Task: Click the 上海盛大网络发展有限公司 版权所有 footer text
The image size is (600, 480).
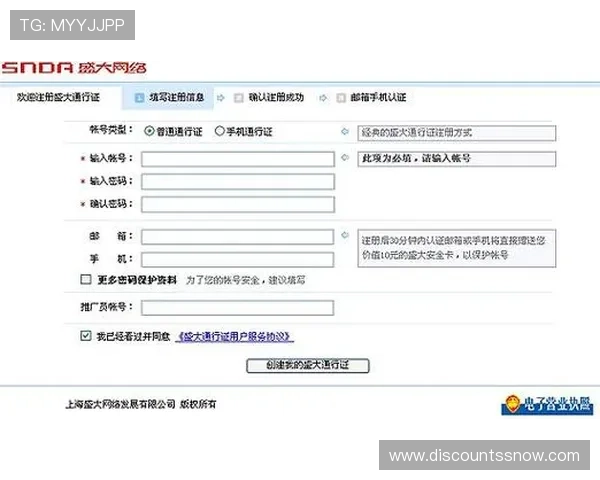Action: [x=141, y=404]
